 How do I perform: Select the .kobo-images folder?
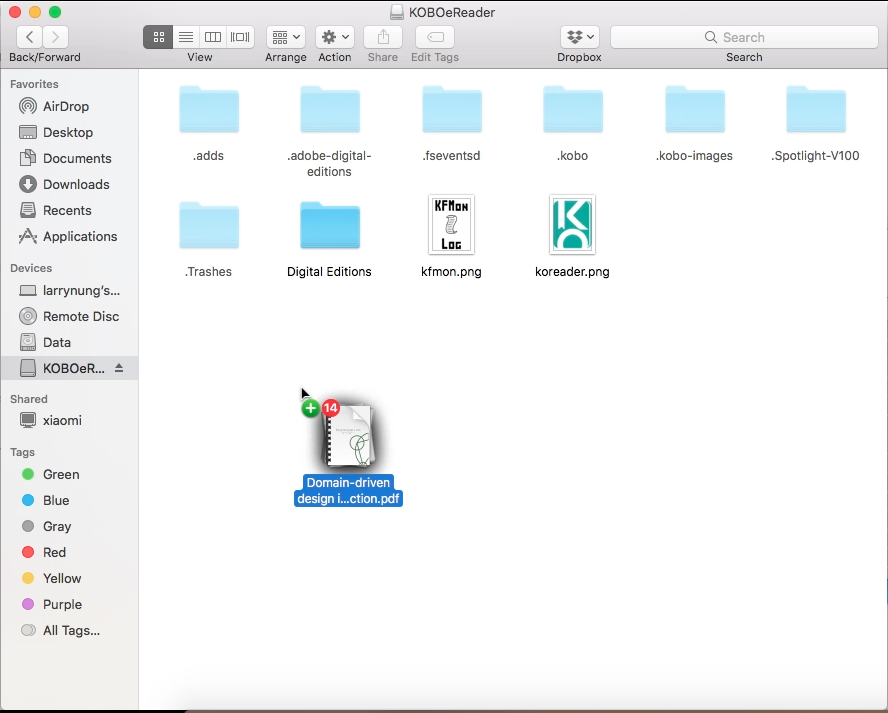pyautogui.click(x=695, y=110)
